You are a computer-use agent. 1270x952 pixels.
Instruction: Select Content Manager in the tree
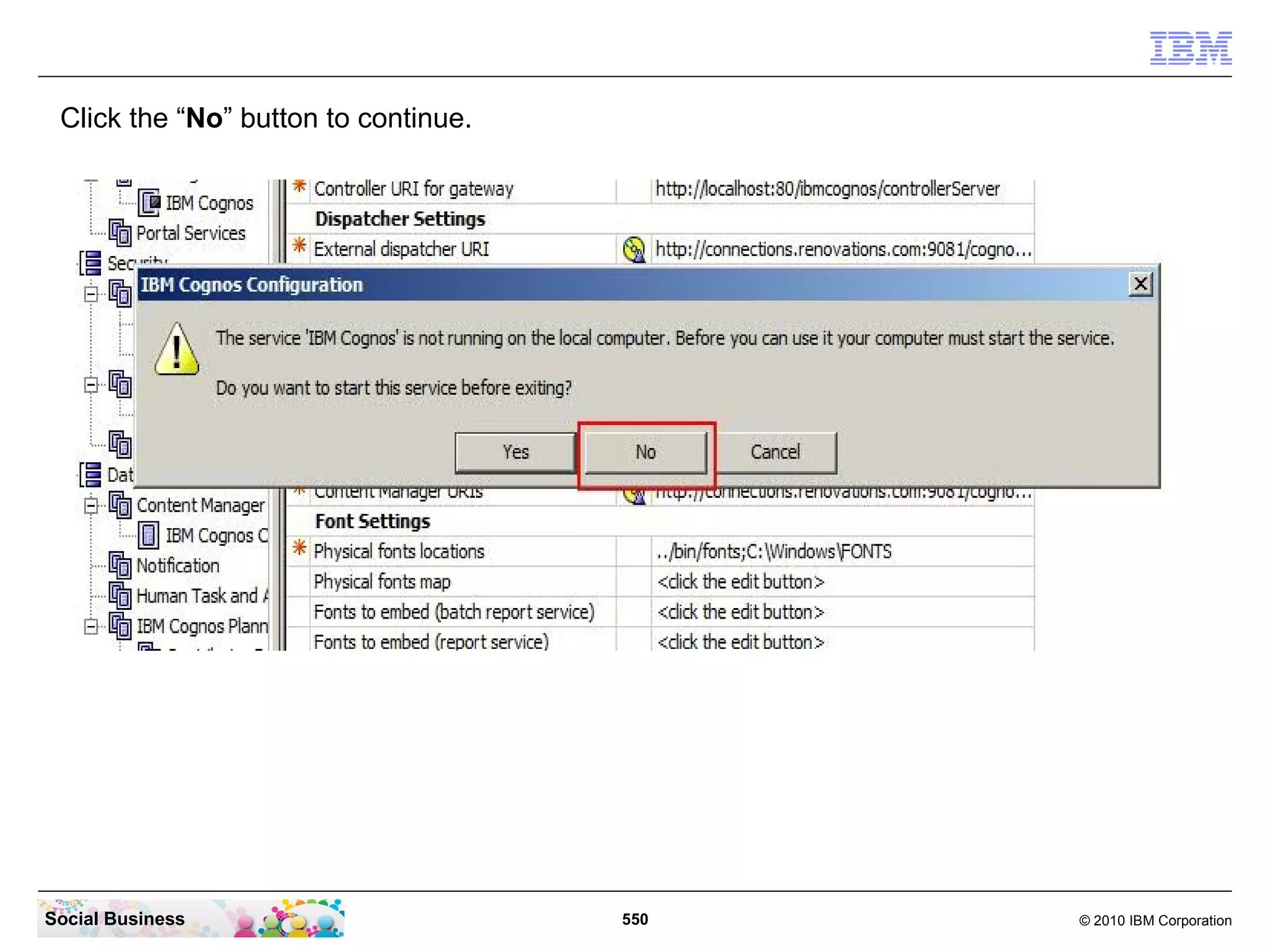pos(200,506)
